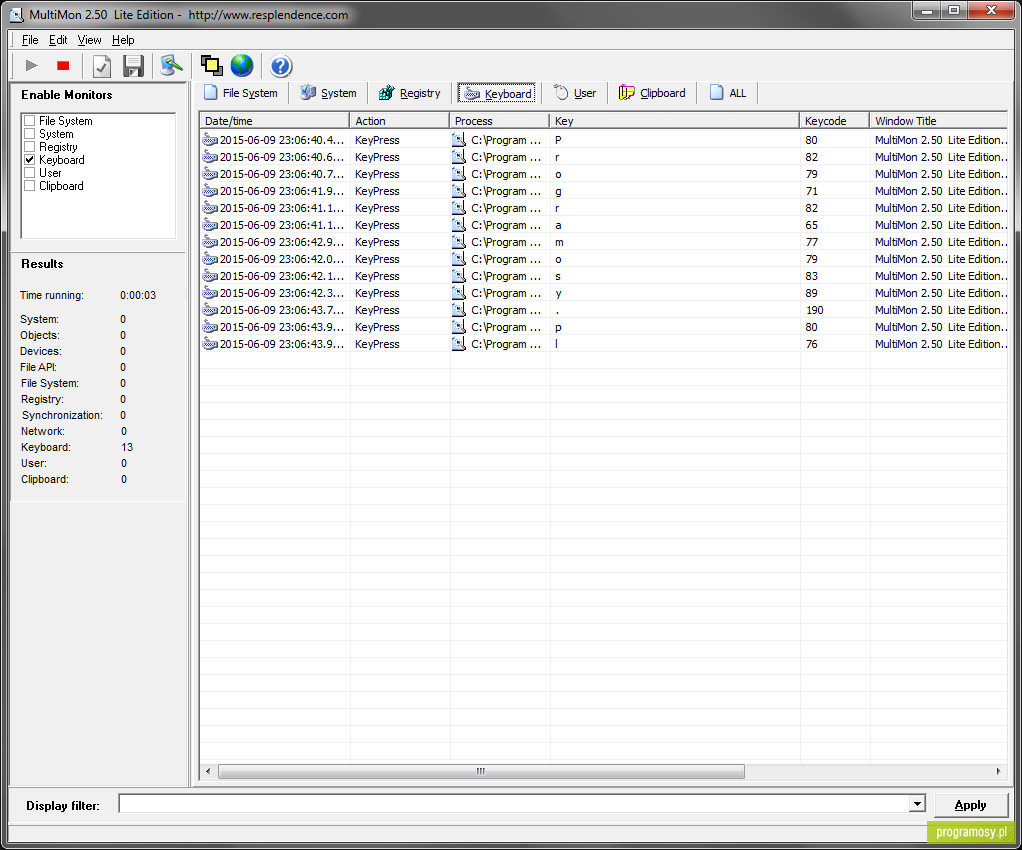Switch to the User tab
Viewport: 1022px width, 850px height.
tap(575, 93)
